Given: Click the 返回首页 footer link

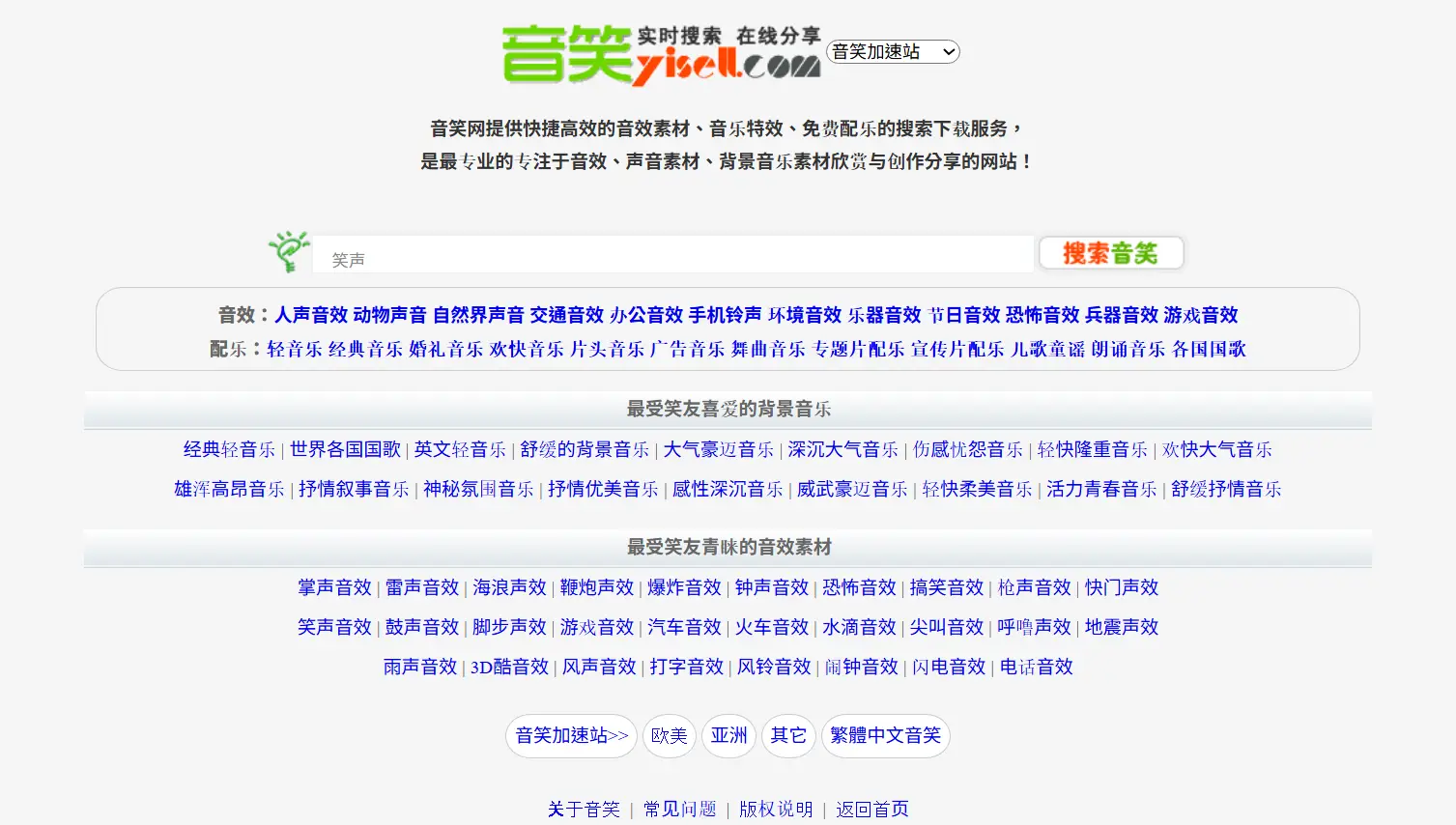Looking at the screenshot, I should pyautogui.click(x=872, y=810).
